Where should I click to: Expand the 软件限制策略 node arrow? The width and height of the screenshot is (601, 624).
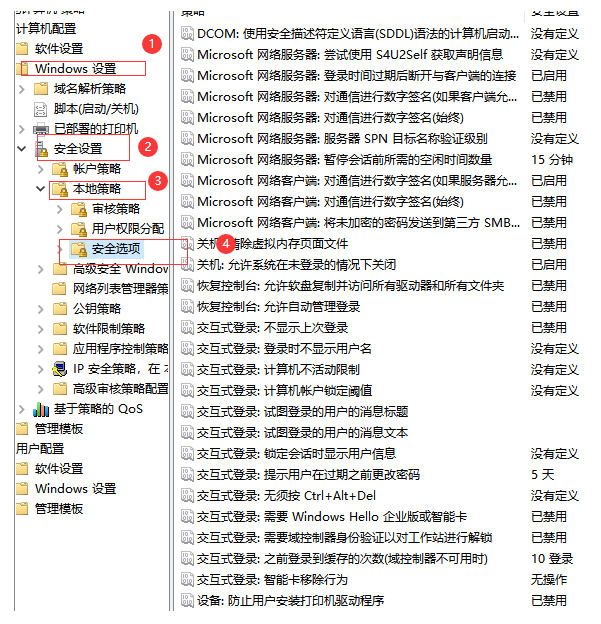(41, 328)
